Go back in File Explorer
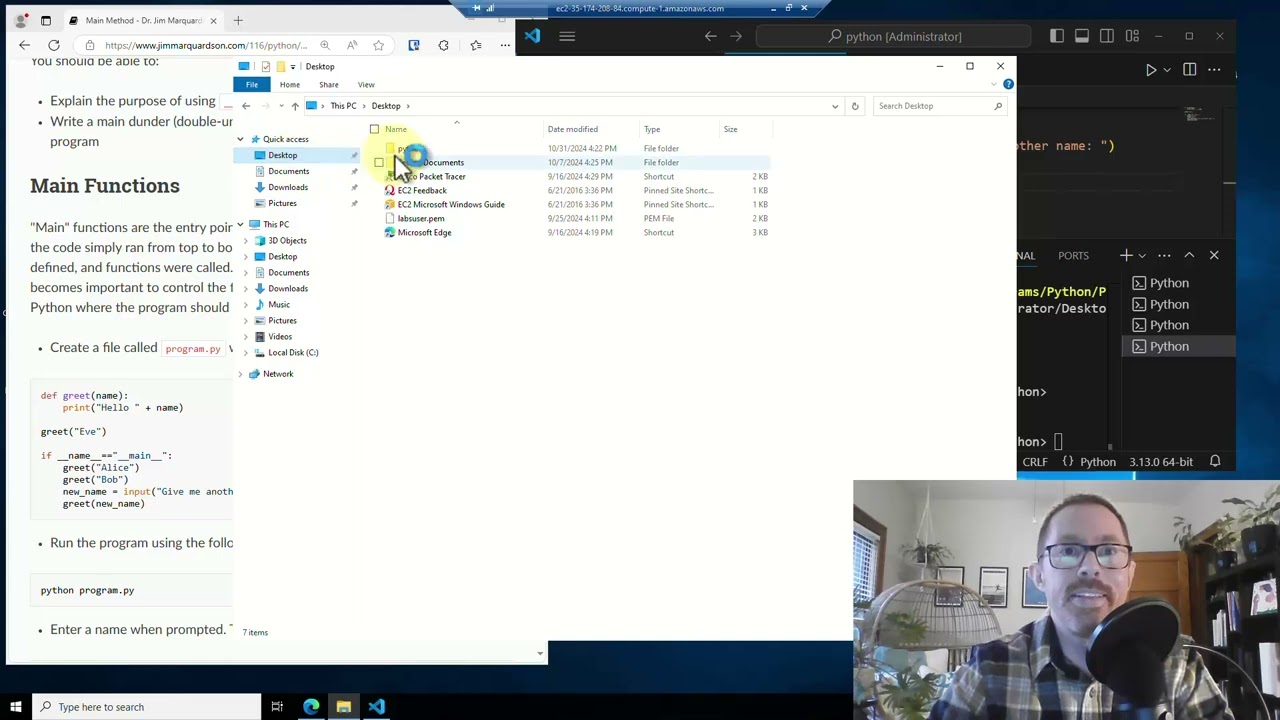The height and width of the screenshot is (720, 1280). (246, 106)
